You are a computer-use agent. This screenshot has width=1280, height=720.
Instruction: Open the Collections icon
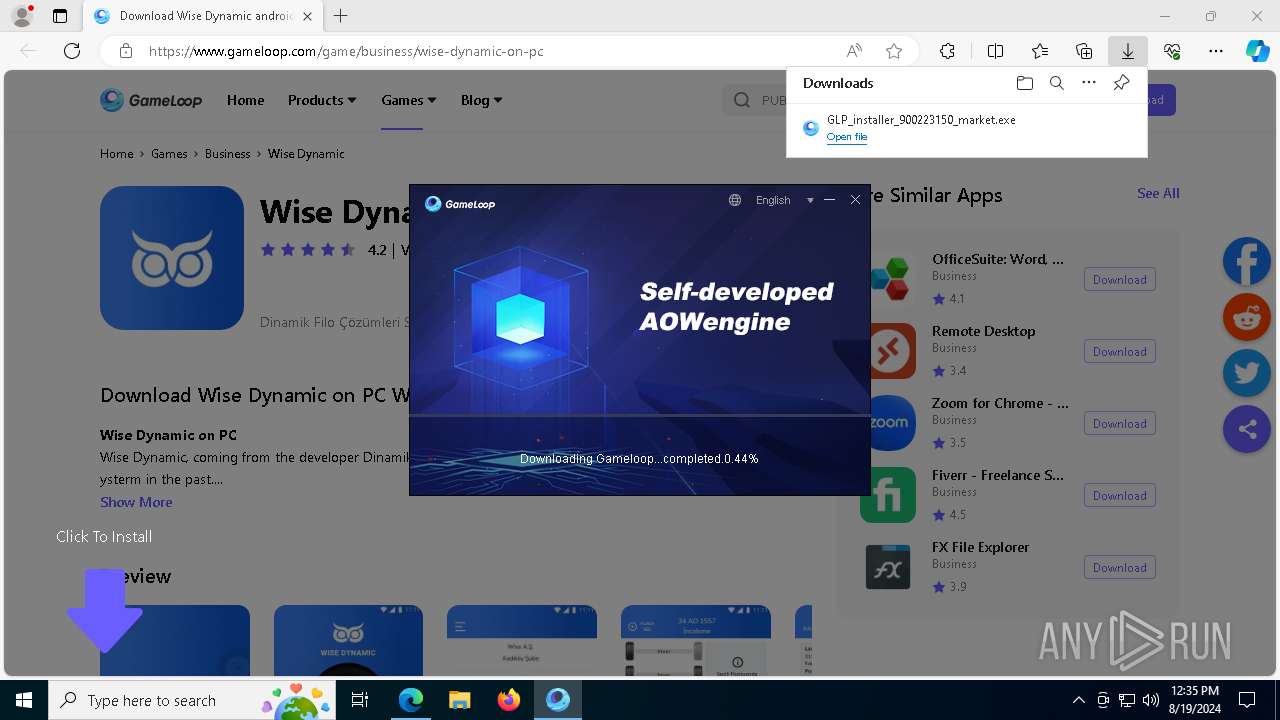[x=1084, y=51]
